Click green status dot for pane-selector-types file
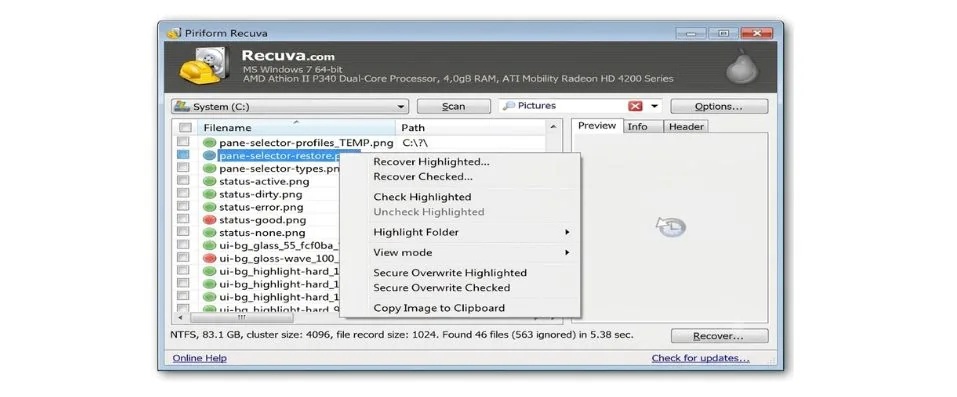The width and height of the screenshot is (957, 397). tap(209, 169)
